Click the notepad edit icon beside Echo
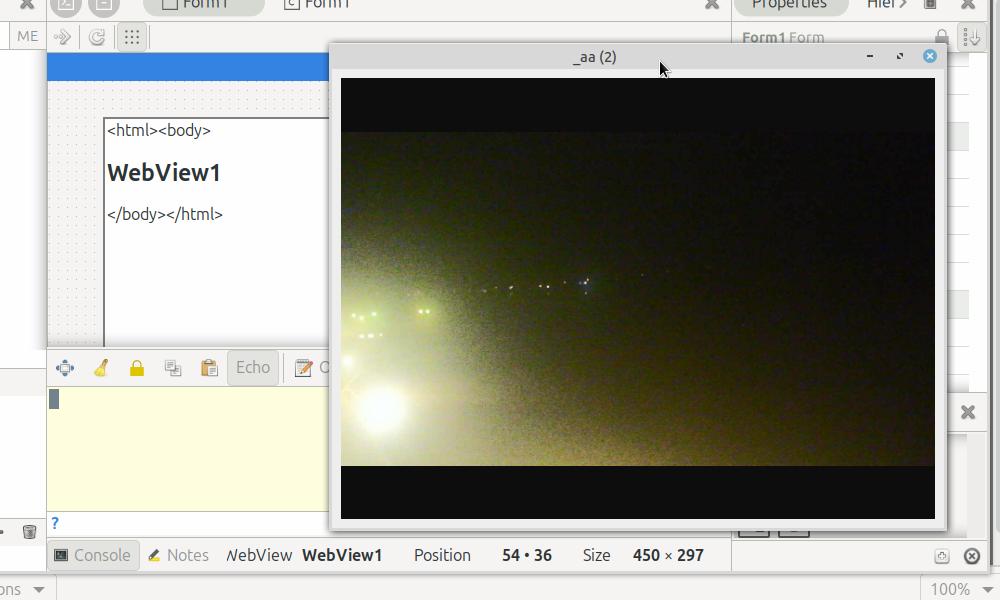The image size is (1000, 600). click(303, 368)
